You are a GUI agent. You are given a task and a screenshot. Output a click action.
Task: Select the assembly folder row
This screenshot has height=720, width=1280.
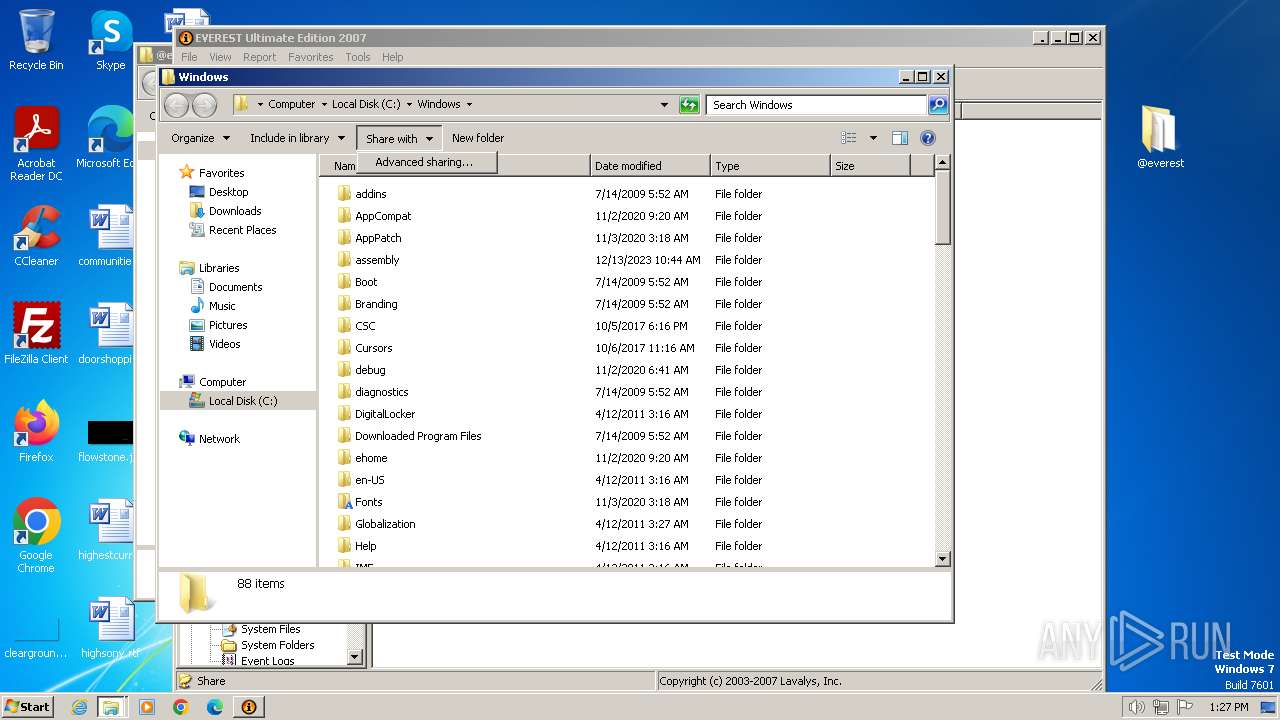click(625, 260)
